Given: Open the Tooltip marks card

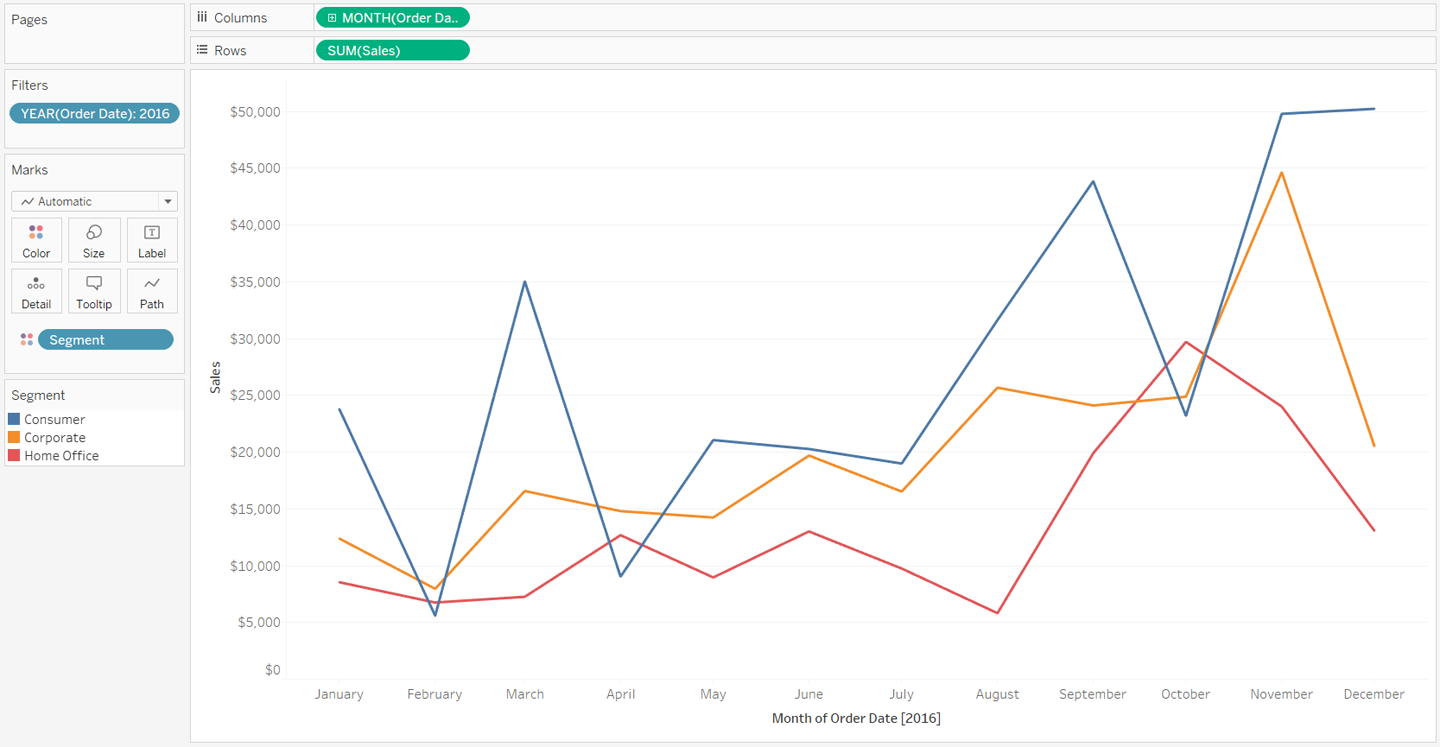Looking at the screenshot, I should click(x=94, y=291).
